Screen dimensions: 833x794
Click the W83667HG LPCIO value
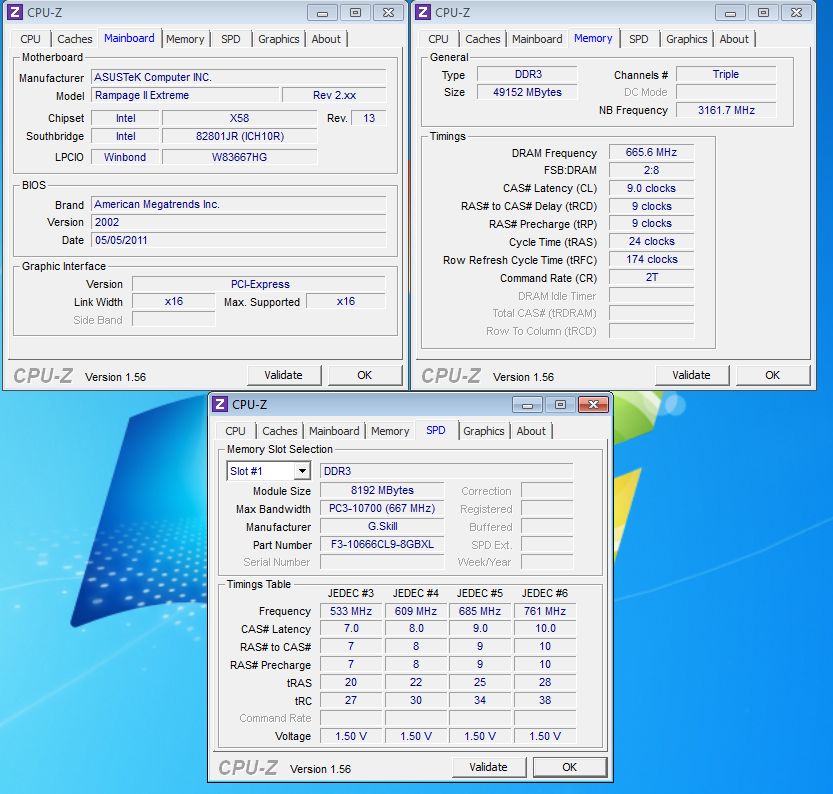point(240,157)
